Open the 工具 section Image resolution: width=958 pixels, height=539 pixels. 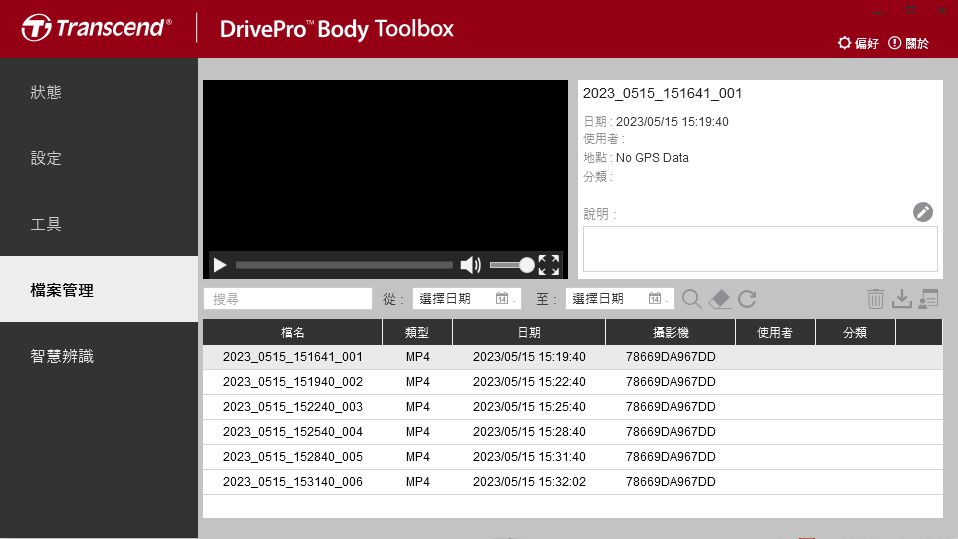[x=99, y=224]
